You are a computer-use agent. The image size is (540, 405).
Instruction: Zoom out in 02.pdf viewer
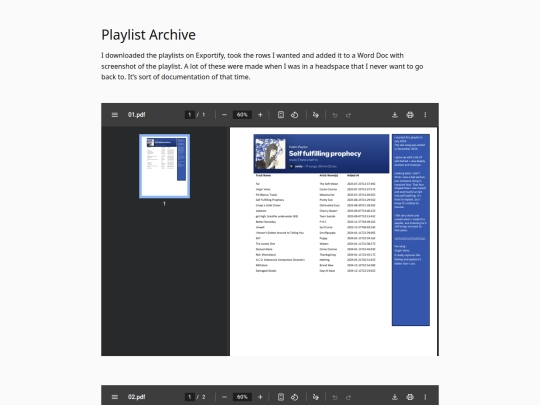click(x=224, y=397)
